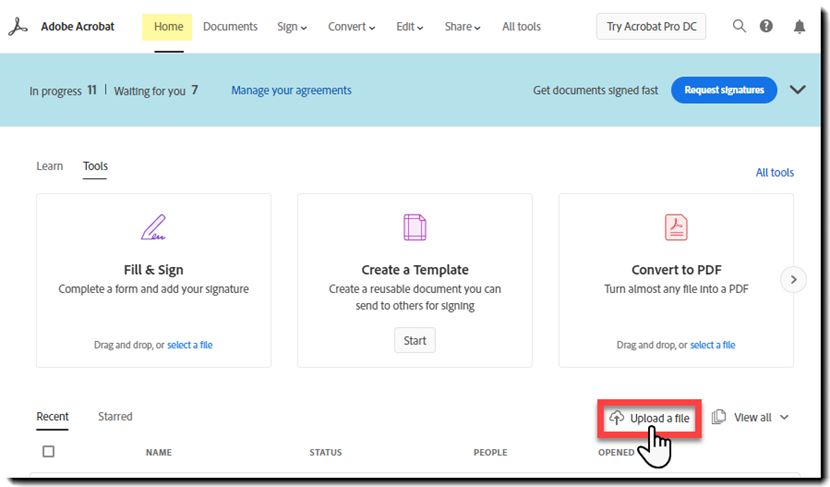Switch to the Starred tab
Image resolution: width=830 pixels, height=487 pixels.
(115, 417)
